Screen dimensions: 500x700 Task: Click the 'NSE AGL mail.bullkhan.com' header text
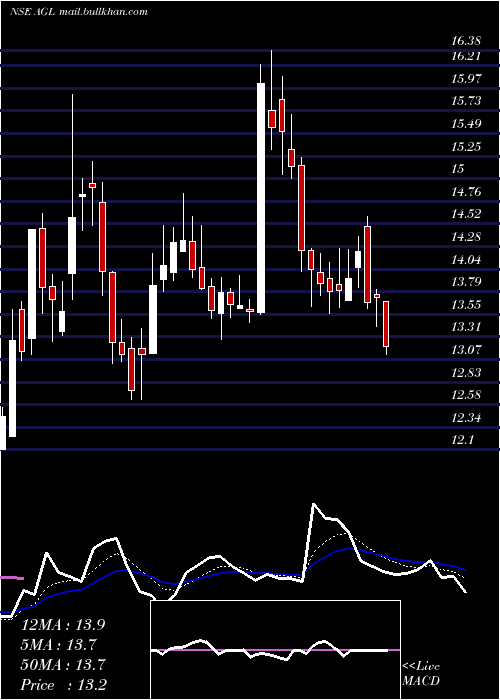tap(79, 12)
